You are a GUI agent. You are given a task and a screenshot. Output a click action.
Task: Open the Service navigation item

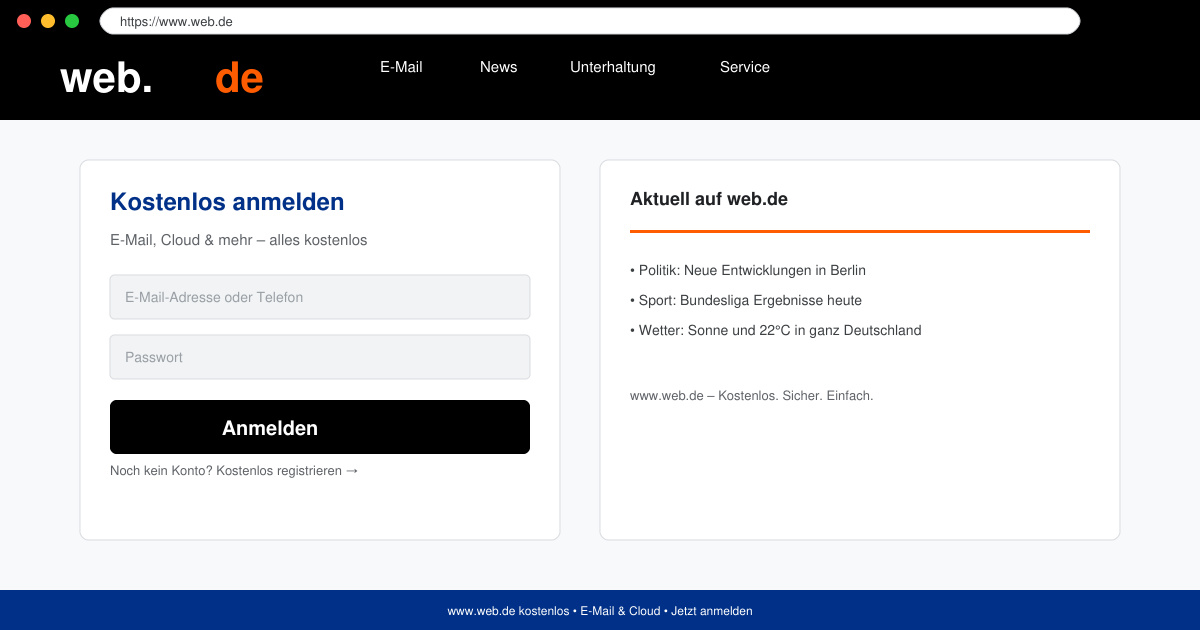point(745,67)
